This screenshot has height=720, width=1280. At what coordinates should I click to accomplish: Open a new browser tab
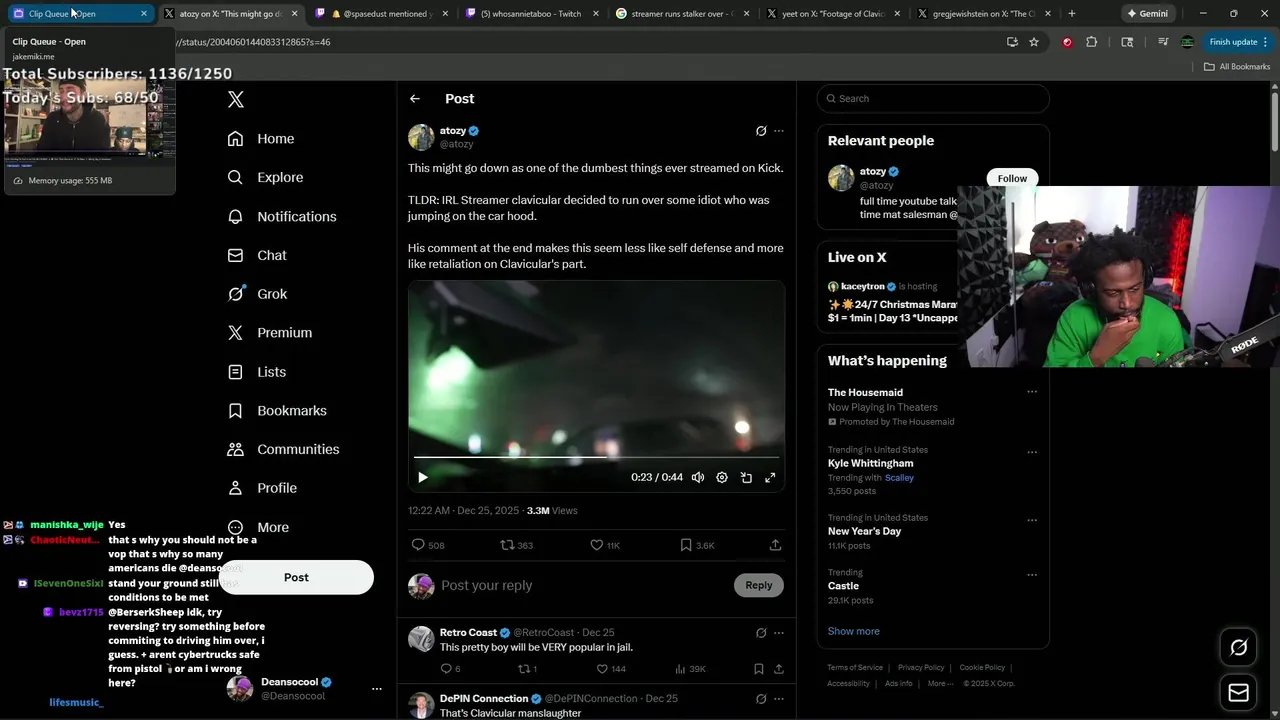(x=1072, y=14)
